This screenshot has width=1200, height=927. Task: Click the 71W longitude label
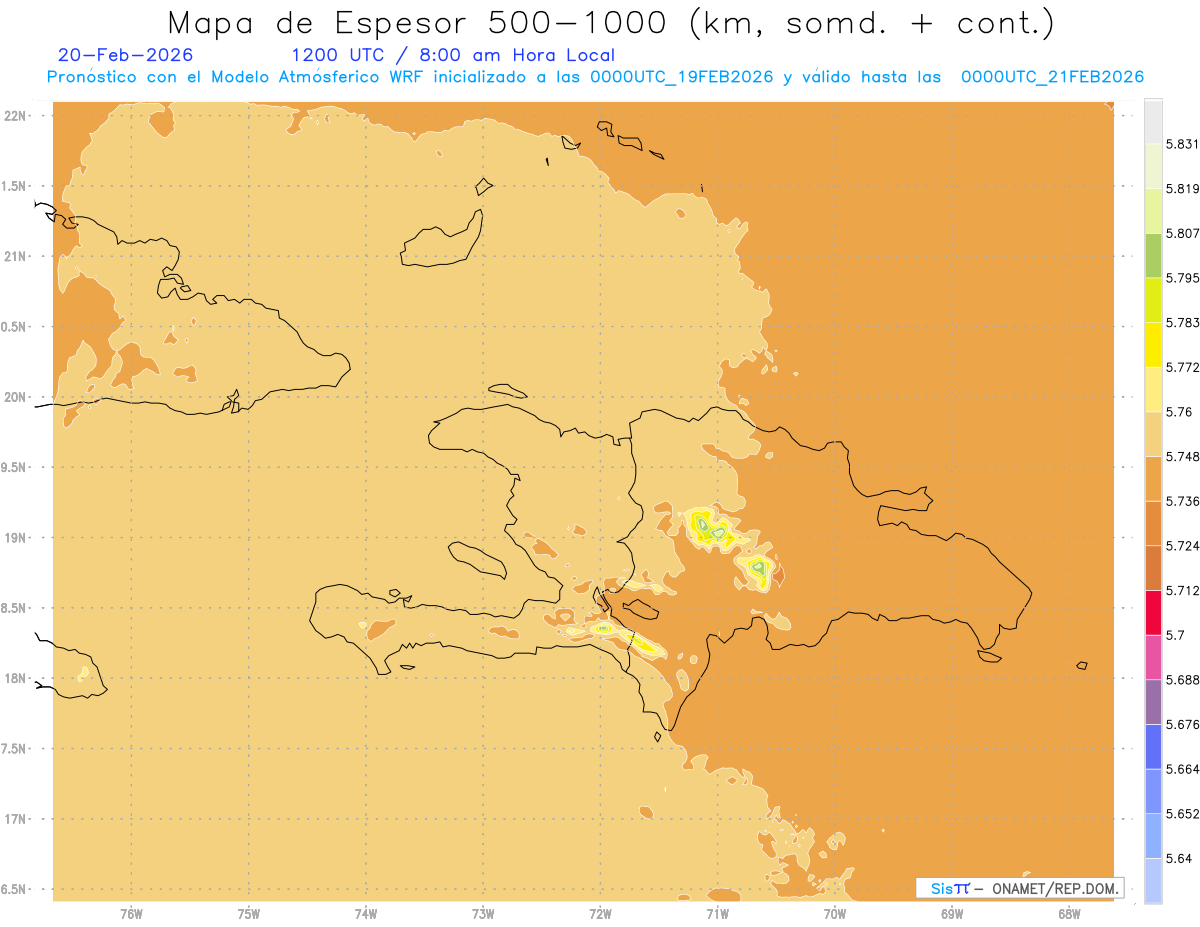[x=717, y=913]
